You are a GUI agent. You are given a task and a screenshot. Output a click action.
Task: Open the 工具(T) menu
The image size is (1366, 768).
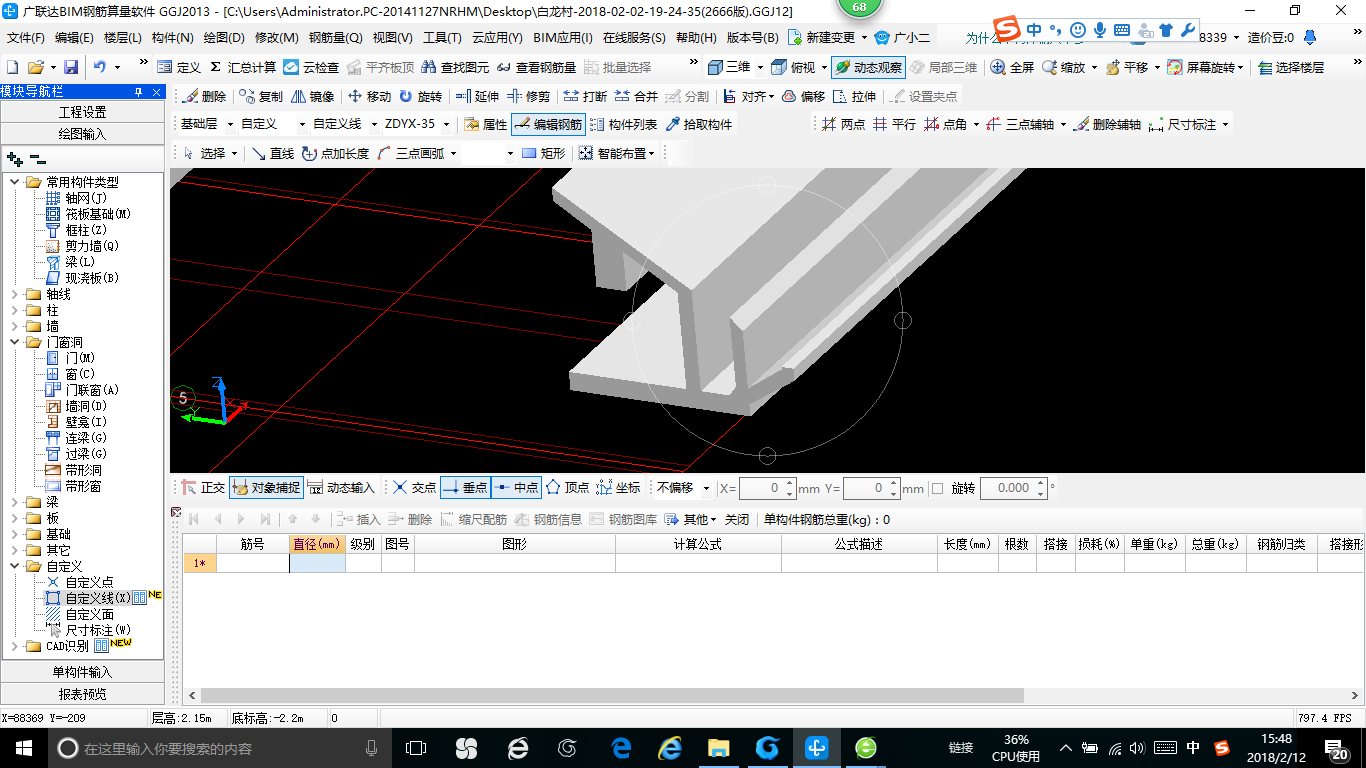[x=442, y=37]
